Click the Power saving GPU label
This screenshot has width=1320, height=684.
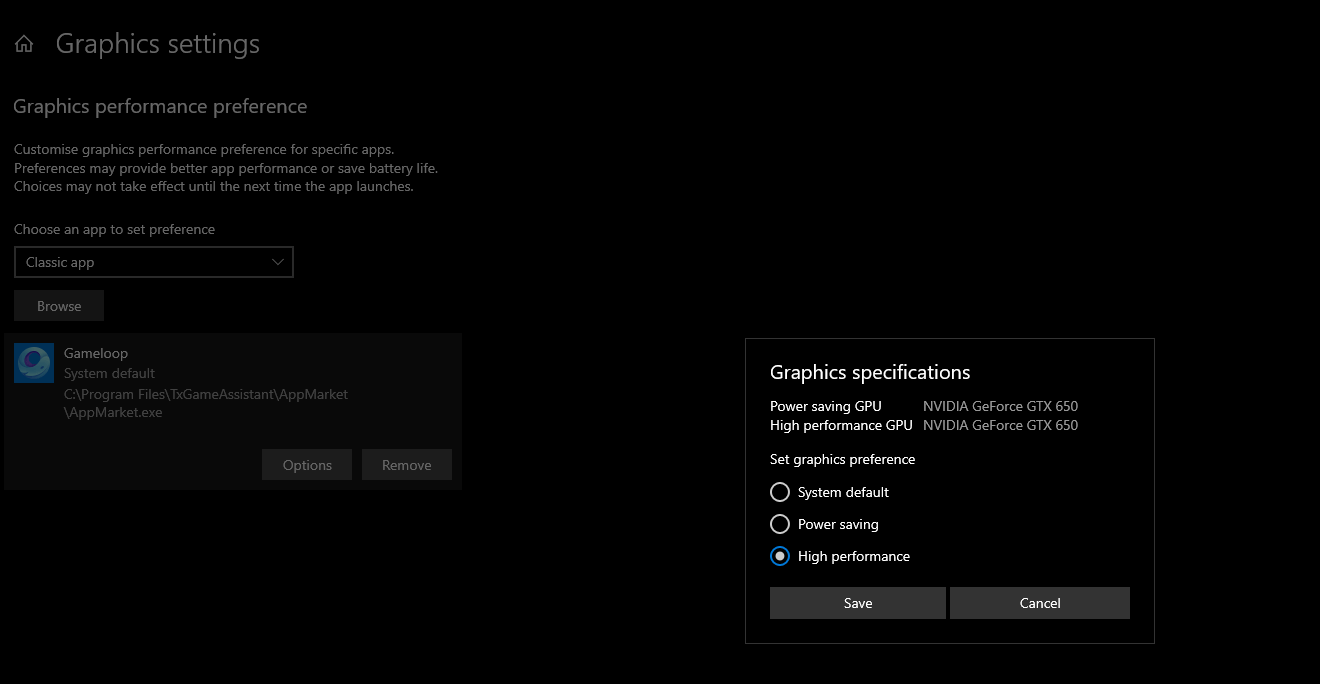826,406
